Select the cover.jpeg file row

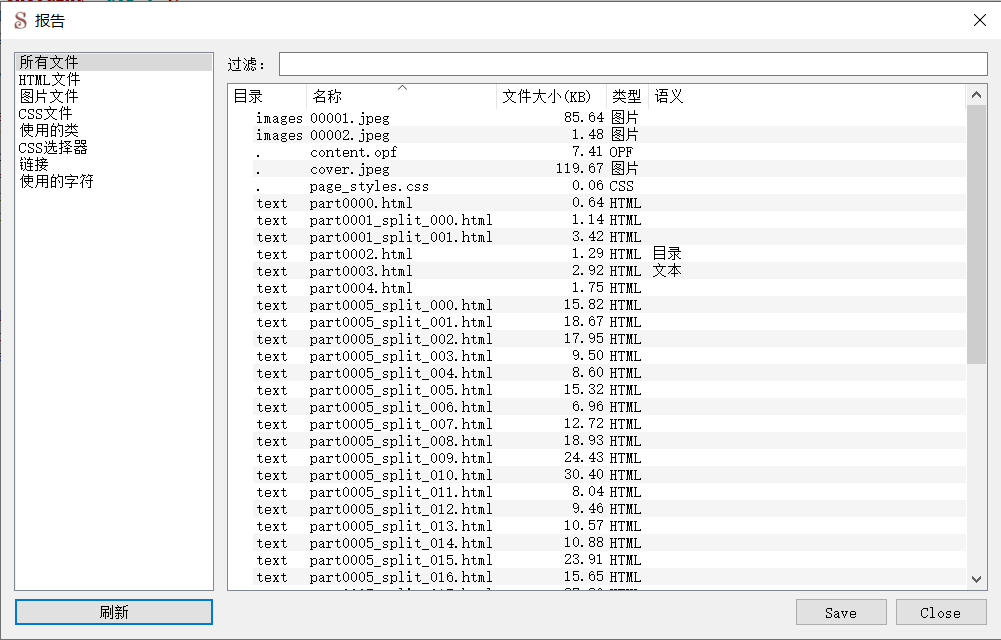[350, 170]
